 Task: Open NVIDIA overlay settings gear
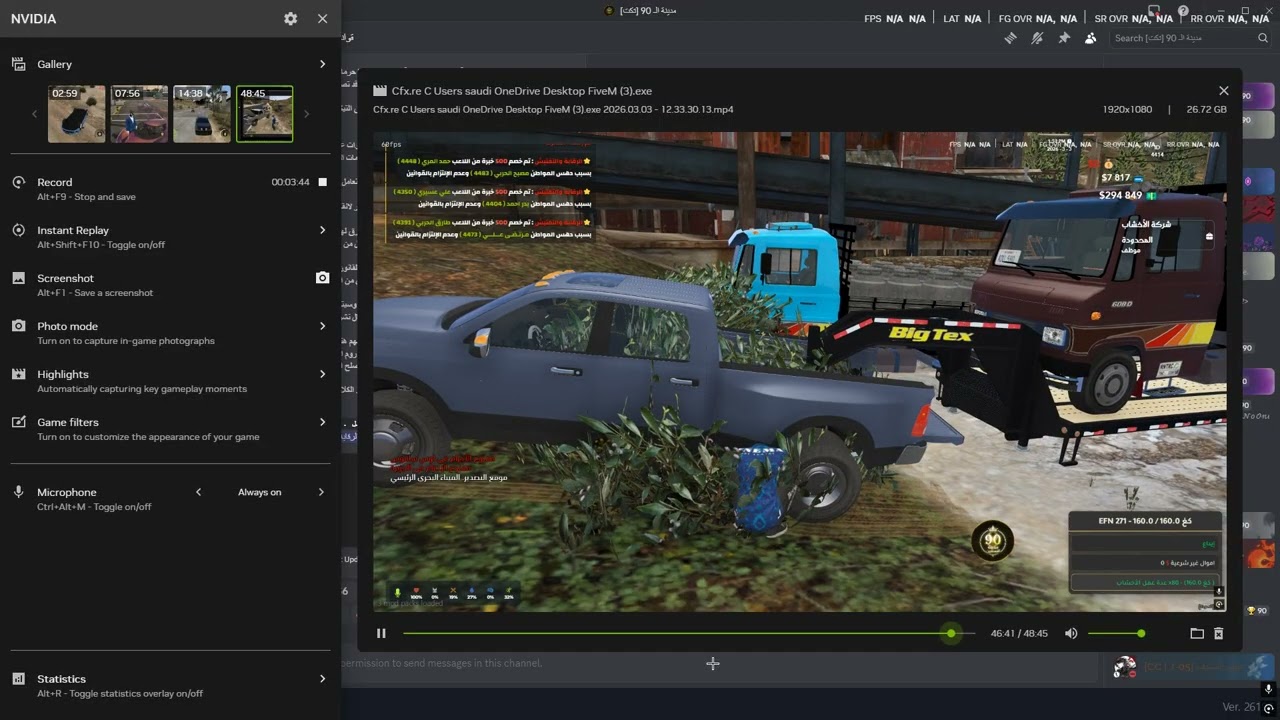[x=290, y=19]
